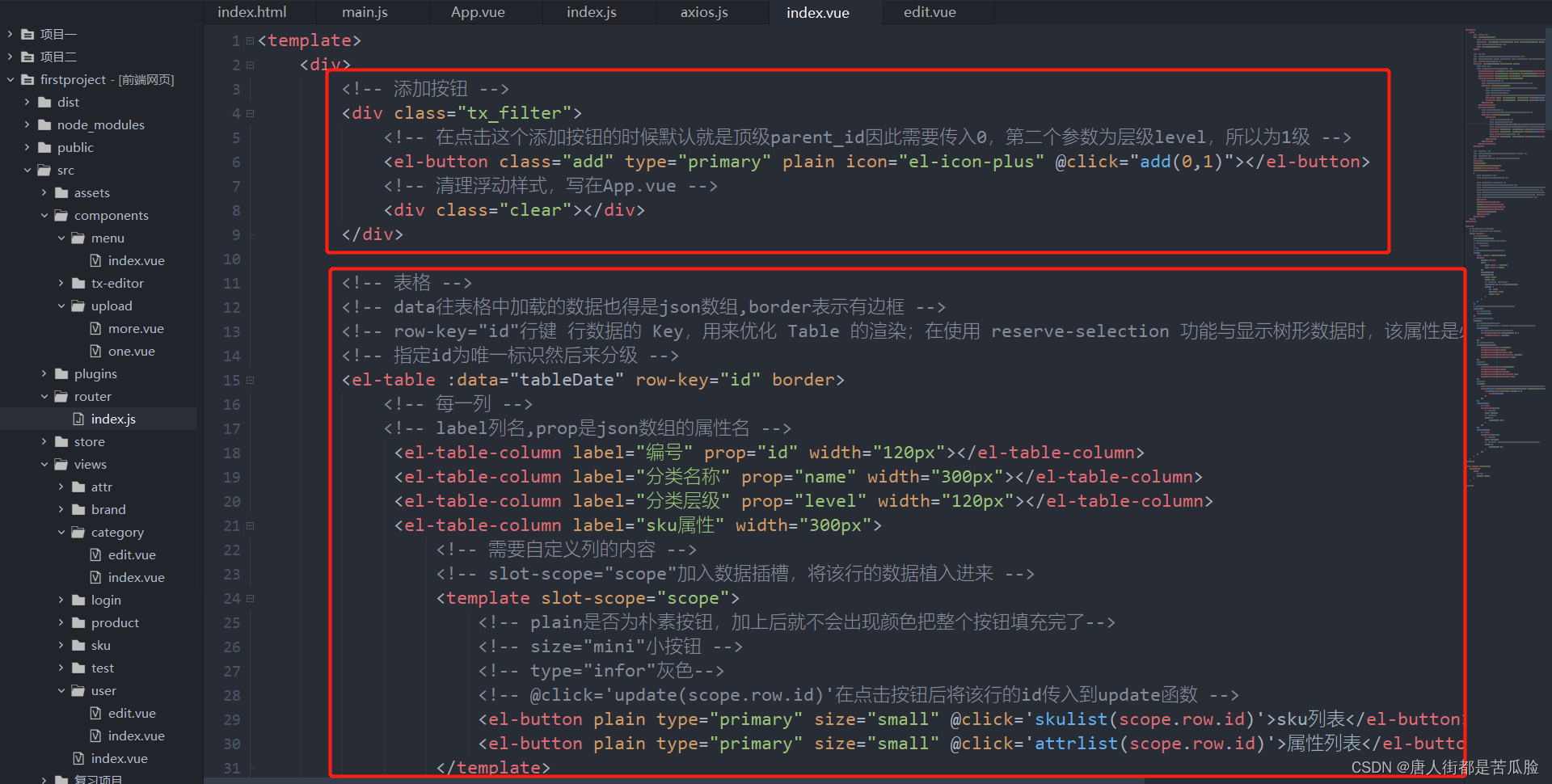Fold the slot-scope template at line 24
1552x784 pixels.
click(x=251, y=598)
